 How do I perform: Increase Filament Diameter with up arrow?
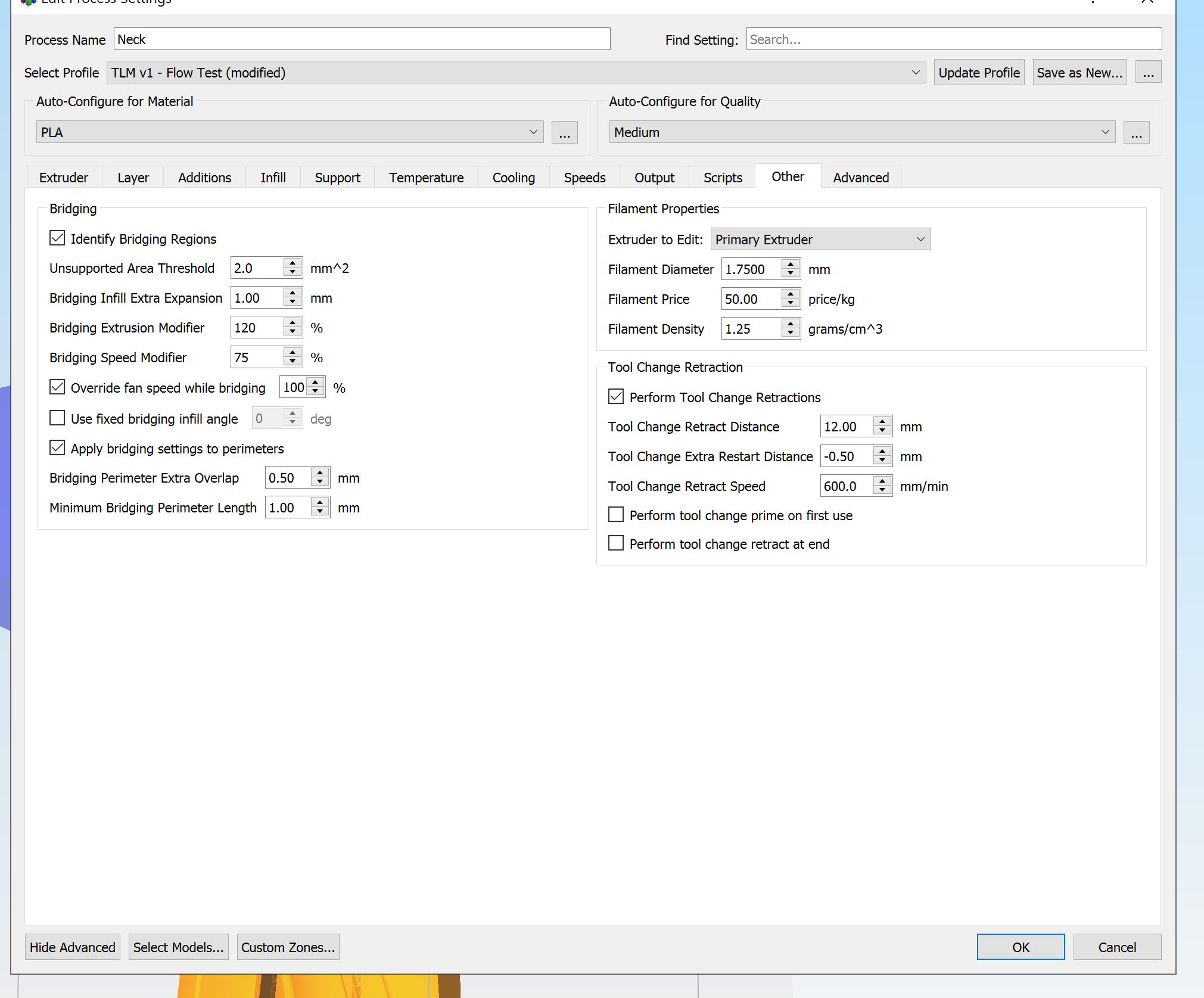tap(791, 264)
